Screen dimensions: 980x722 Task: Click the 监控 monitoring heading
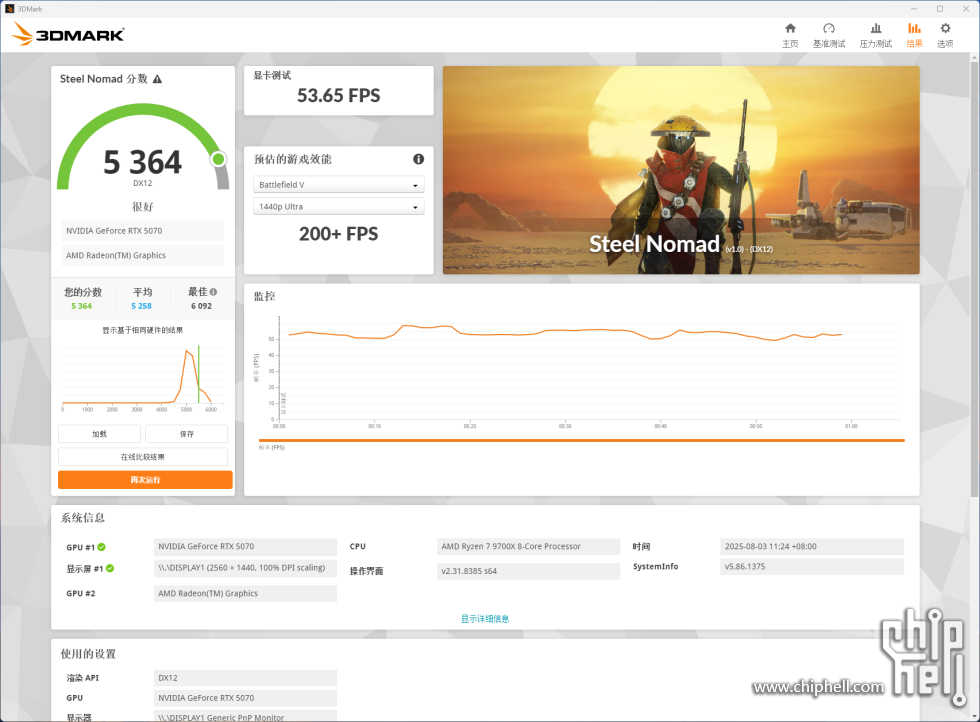coord(264,296)
